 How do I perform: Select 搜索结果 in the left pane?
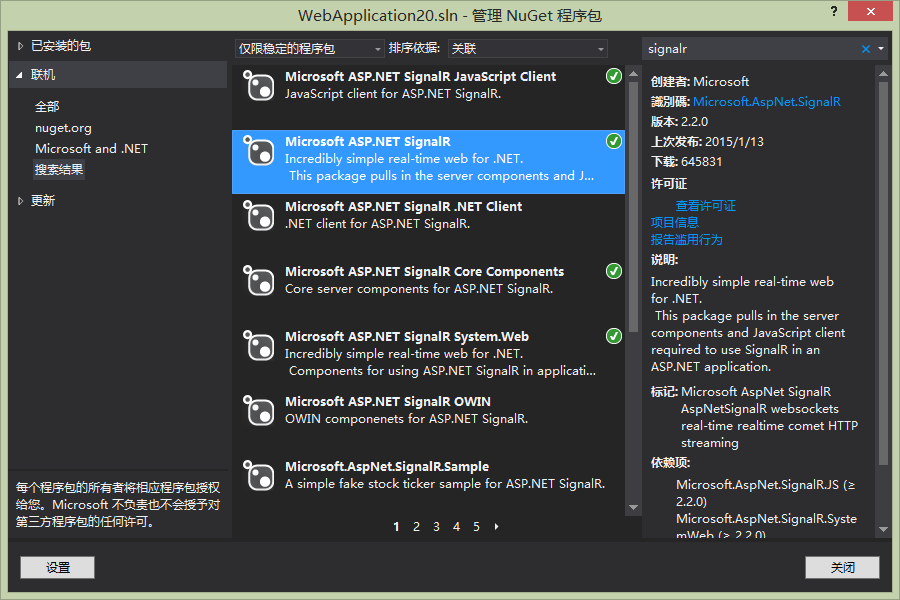click(59, 170)
